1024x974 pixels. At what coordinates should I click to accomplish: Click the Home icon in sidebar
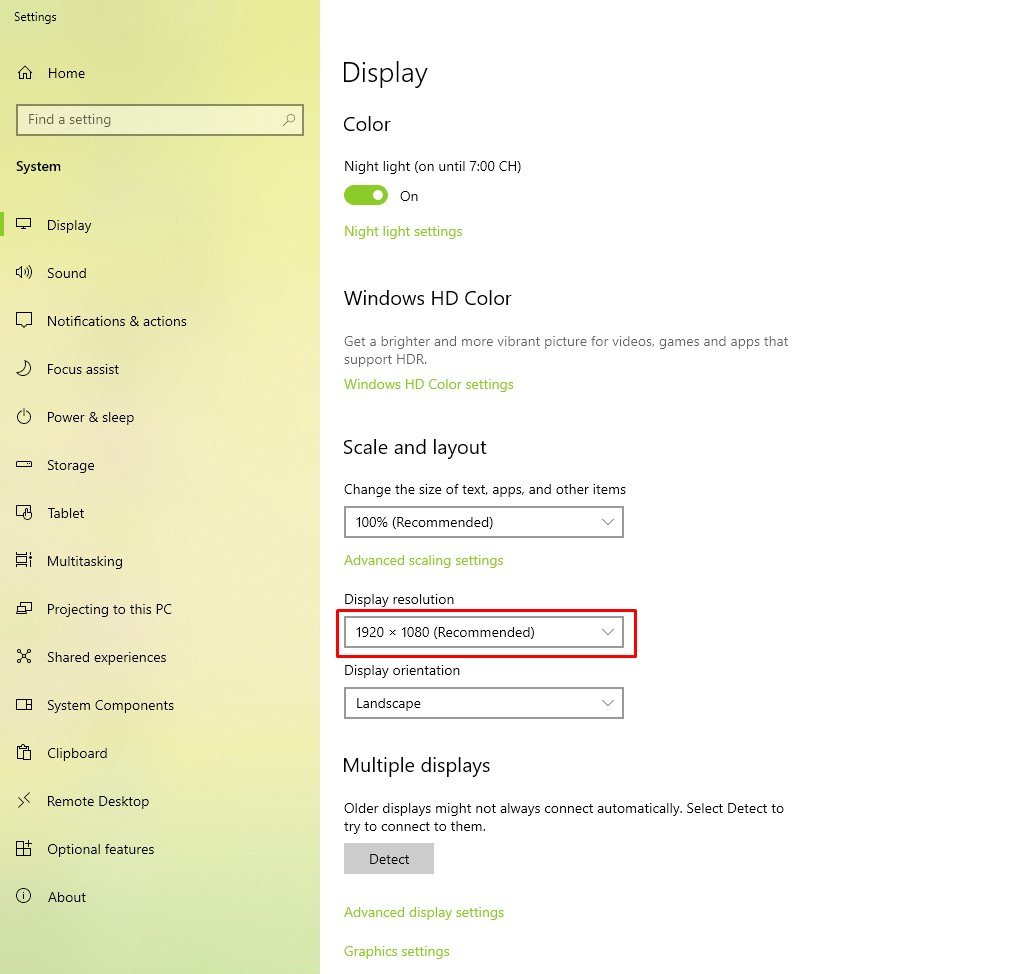click(25, 73)
